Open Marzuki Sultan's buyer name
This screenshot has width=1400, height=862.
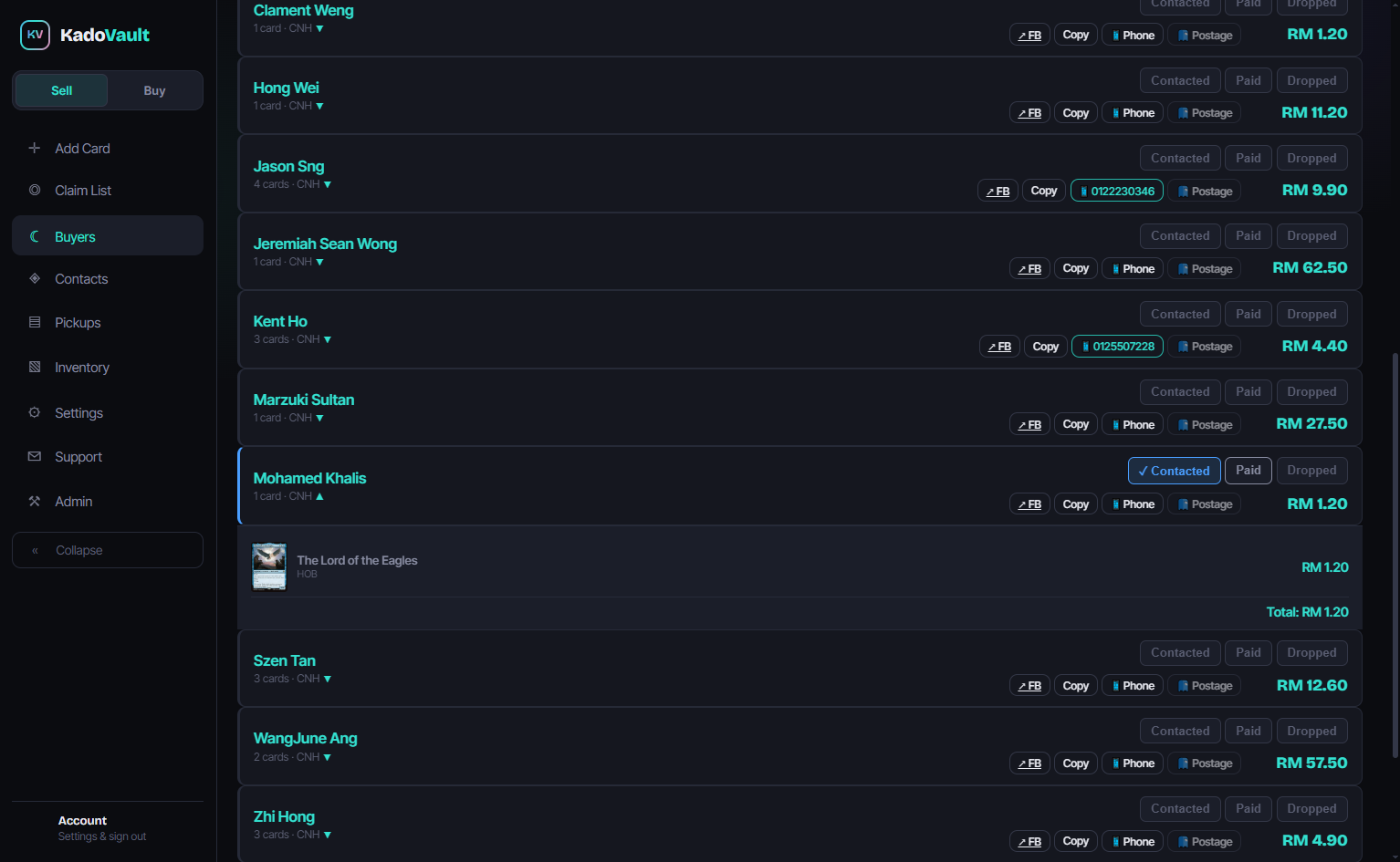(304, 400)
